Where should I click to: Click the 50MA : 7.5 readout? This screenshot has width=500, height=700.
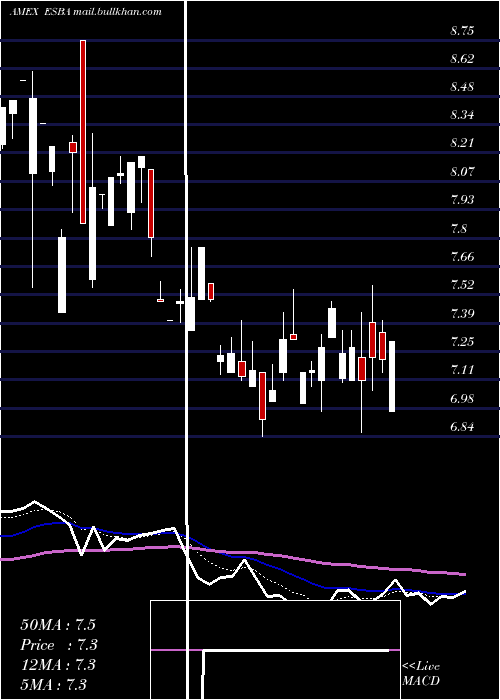pyautogui.click(x=58, y=625)
